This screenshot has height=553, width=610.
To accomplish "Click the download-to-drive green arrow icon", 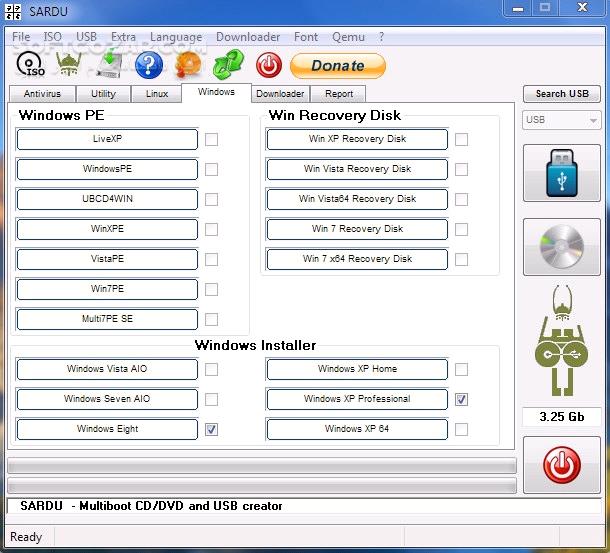I will 110,64.
